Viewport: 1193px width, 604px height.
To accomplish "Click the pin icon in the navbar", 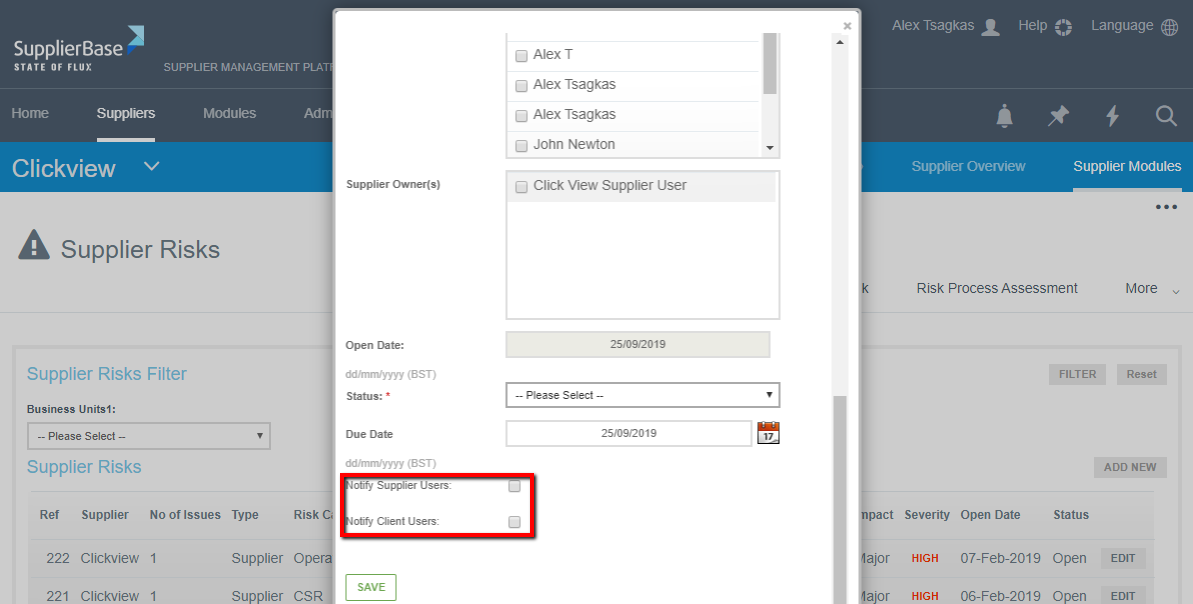I will click(1058, 116).
